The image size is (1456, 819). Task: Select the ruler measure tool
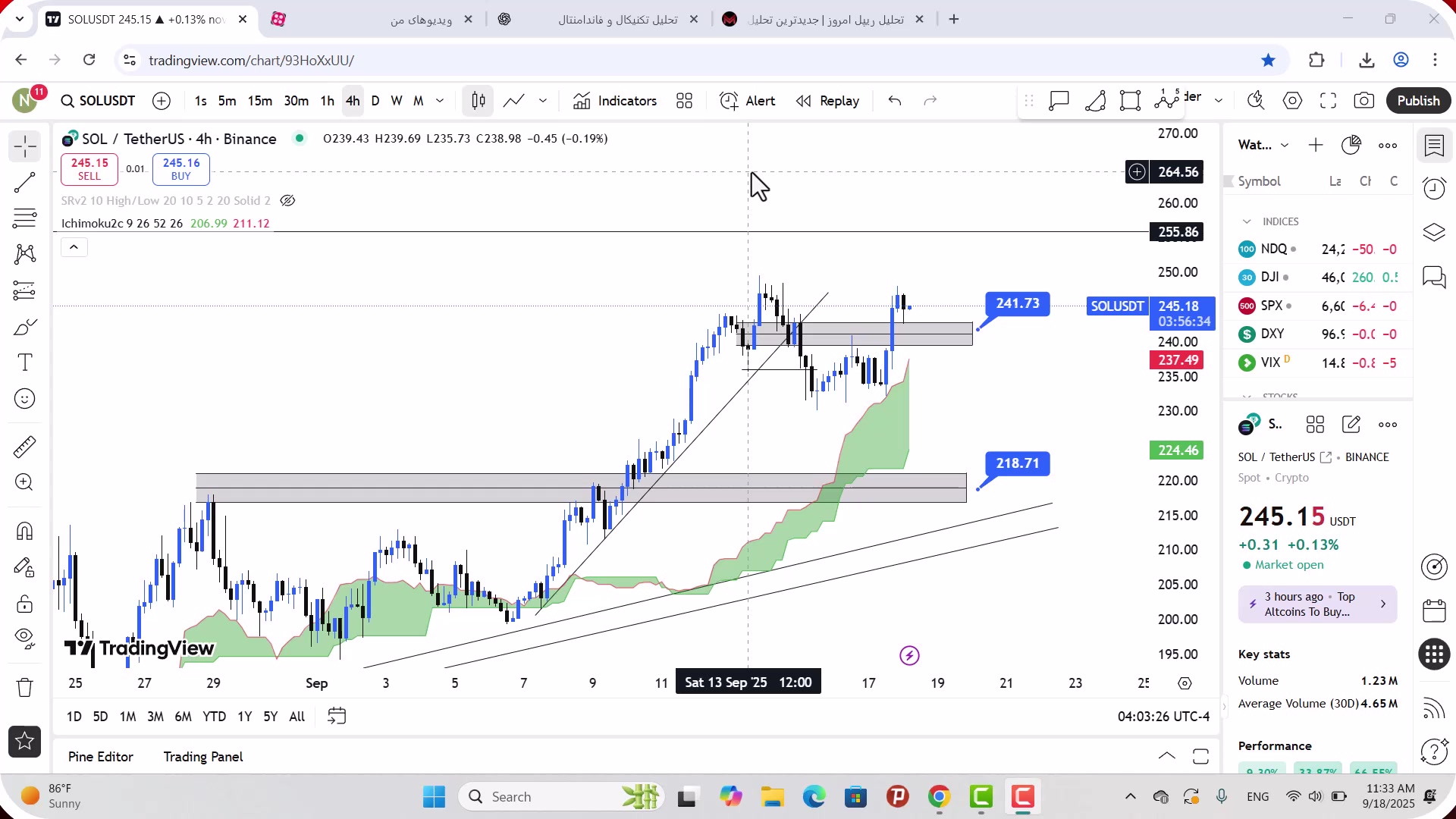pos(25,447)
